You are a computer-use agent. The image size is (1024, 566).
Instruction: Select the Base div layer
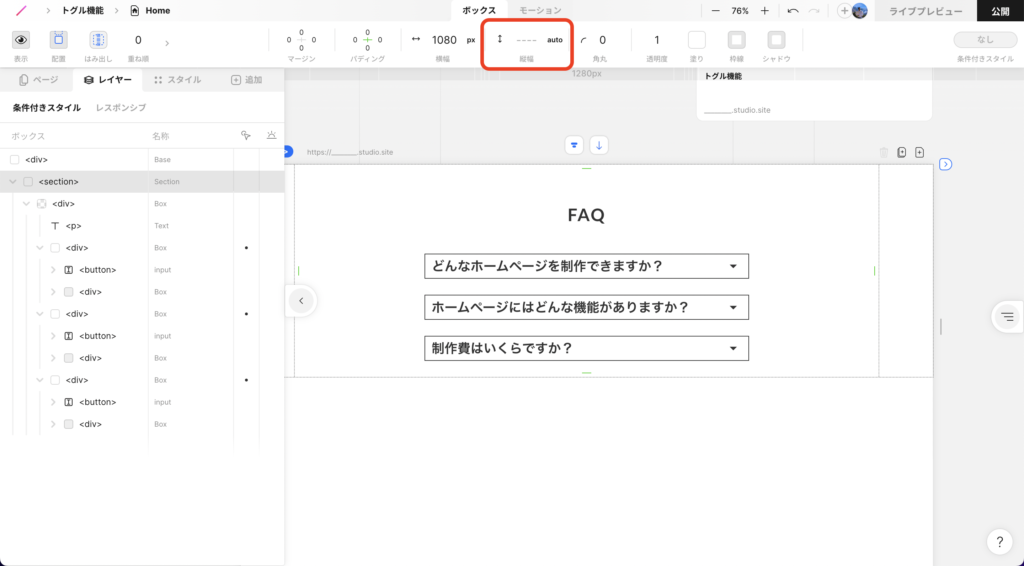pyautogui.click(x=142, y=159)
